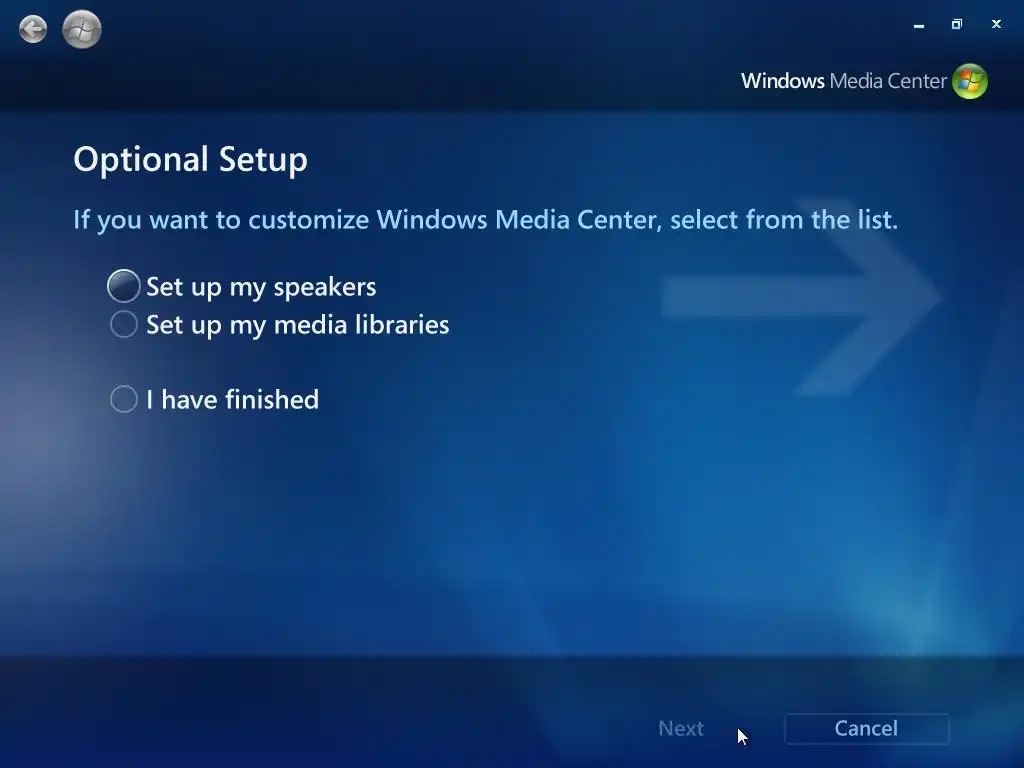Viewport: 1024px width, 768px height.
Task: Abort setup with the Cancel button
Action: (867, 728)
